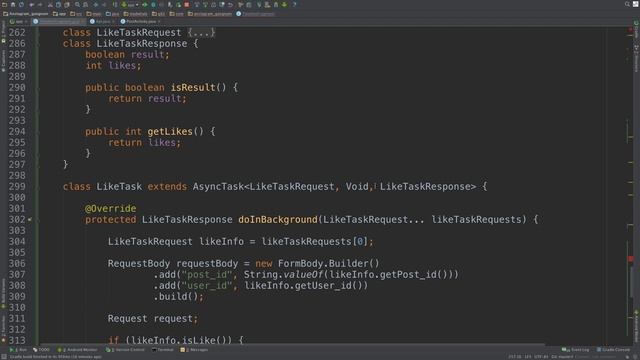Click the red Stop button
This screenshot has width=640, height=360.
(187, 4)
